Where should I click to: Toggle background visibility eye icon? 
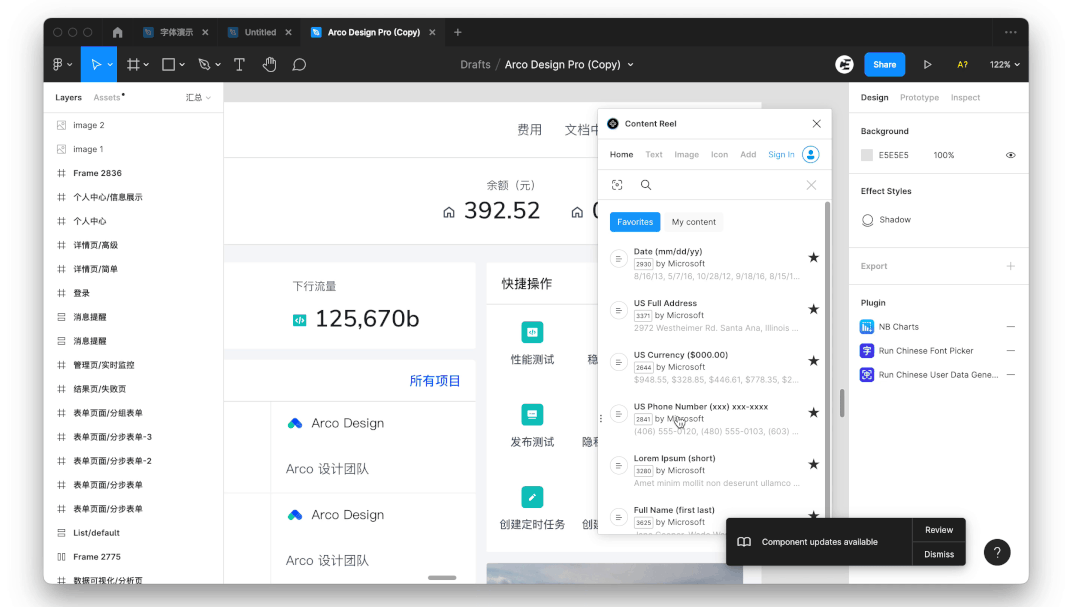coord(1010,155)
